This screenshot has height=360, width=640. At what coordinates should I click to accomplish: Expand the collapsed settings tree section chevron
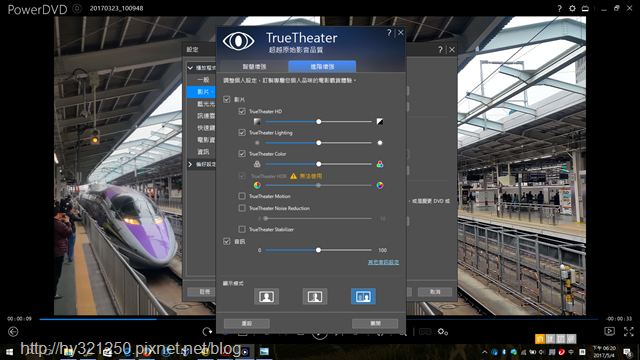click(190, 164)
